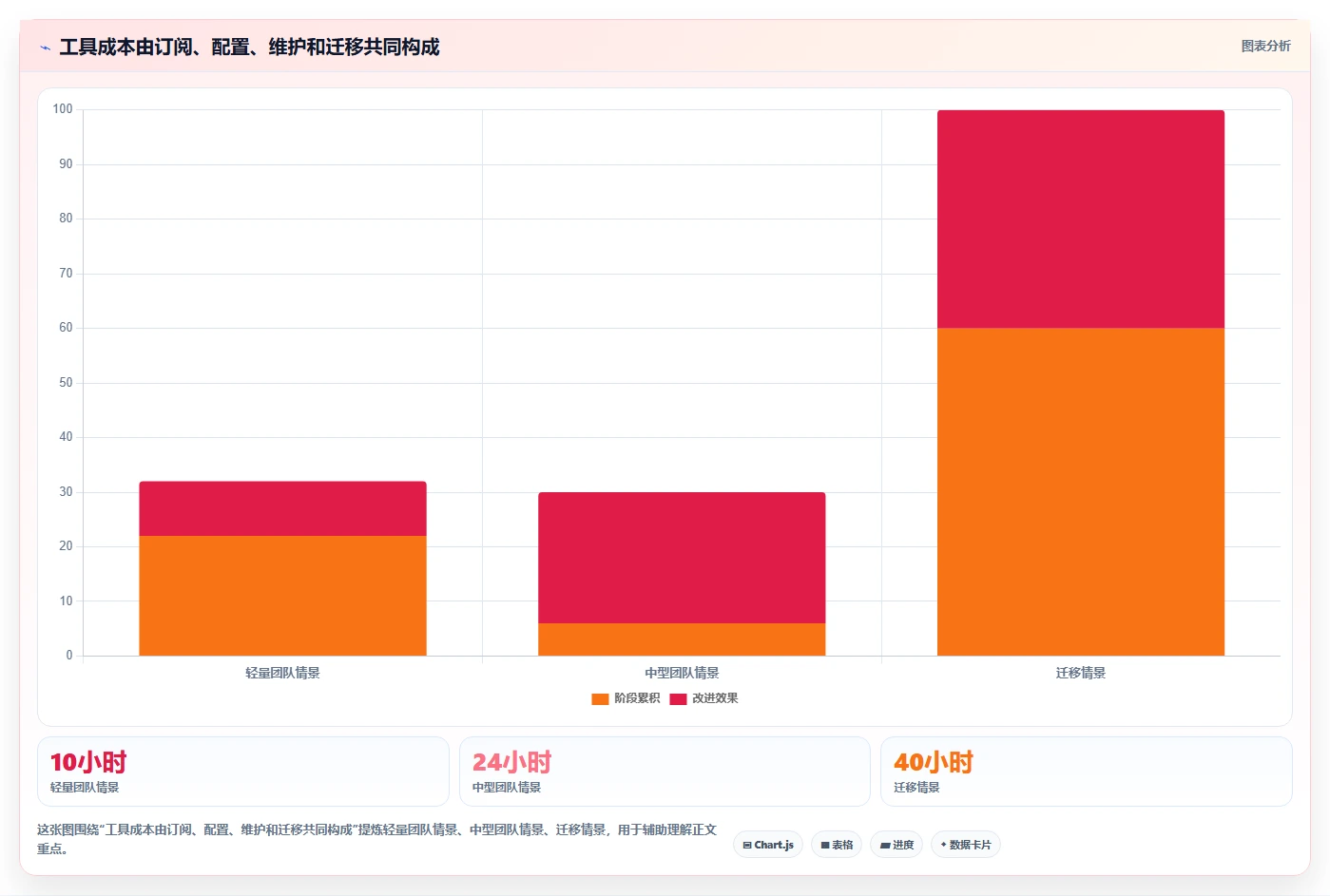The width and height of the screenshot is (1330, 896).
Task: Click the red bar segment for 中型团队情景
Action: pyautogui.click(x=682, y=558)
